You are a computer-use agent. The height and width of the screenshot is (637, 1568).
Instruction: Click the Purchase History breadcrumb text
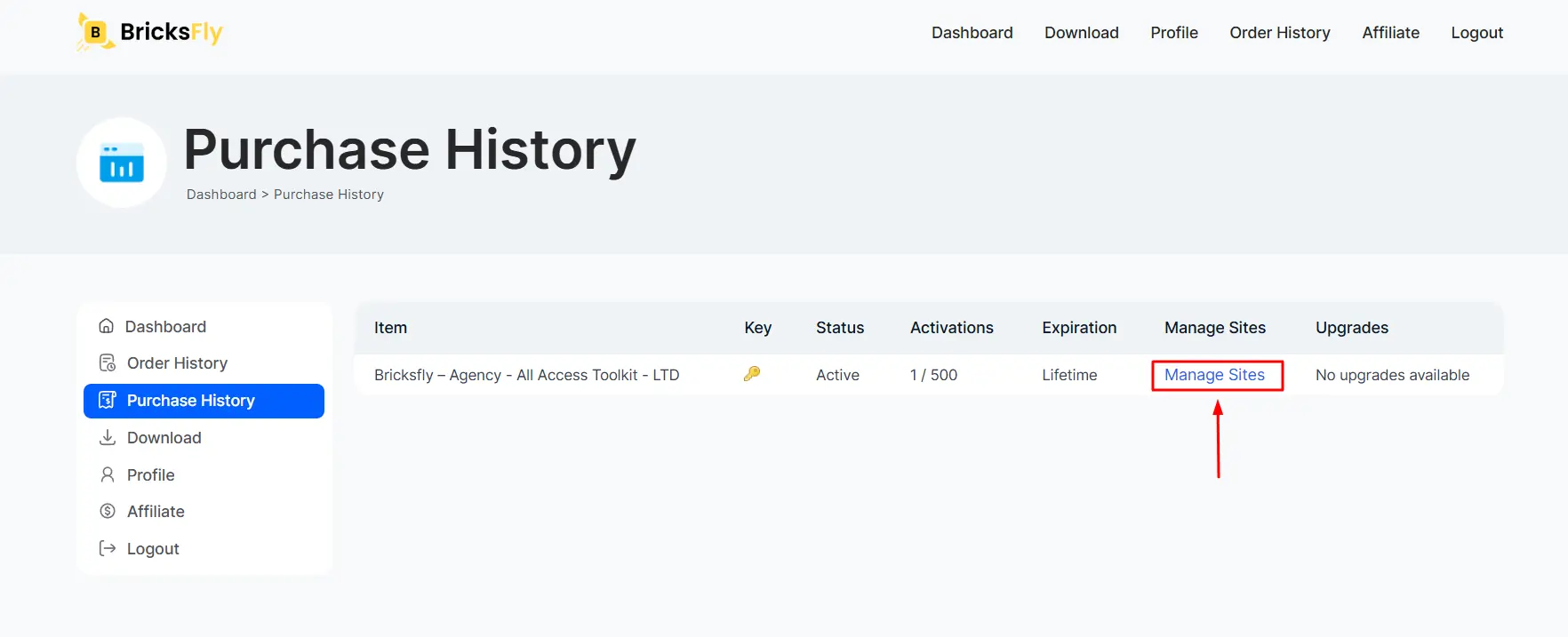[x=329, y=194]
